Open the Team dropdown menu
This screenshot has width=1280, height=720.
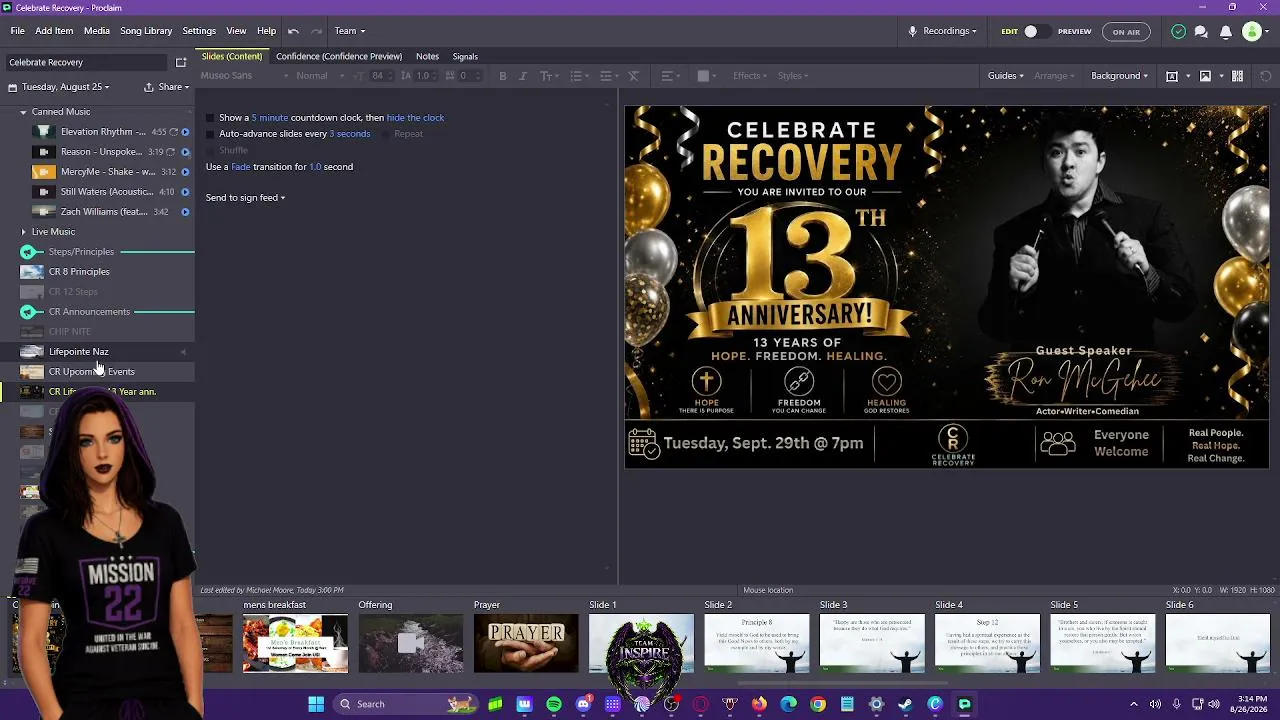coord(350,31)
